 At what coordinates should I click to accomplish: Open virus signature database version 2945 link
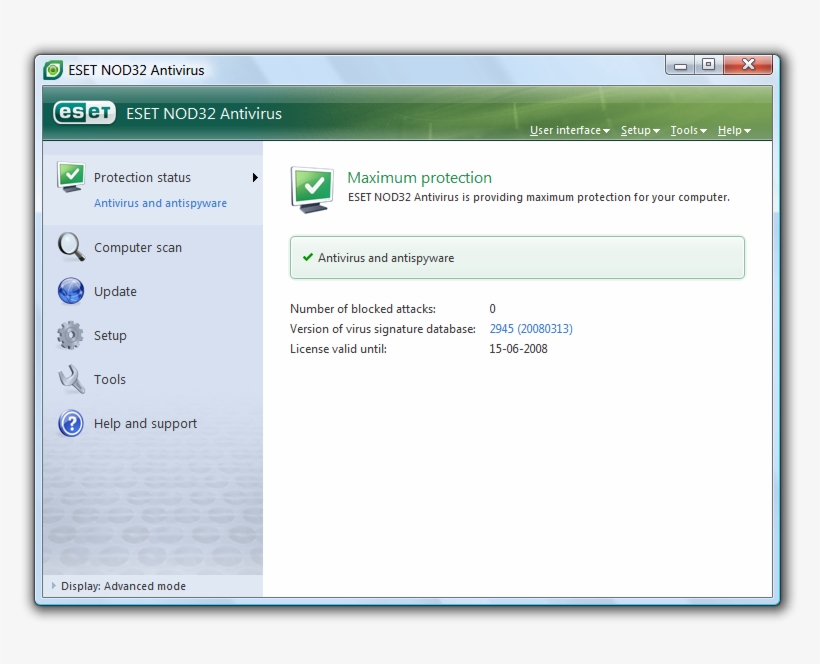pyautogui.click(x=531, y=329)
